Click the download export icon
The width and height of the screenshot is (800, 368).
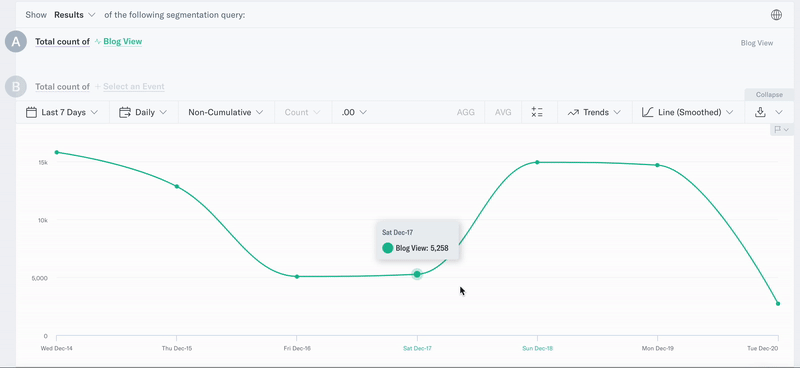coord(760,112)
